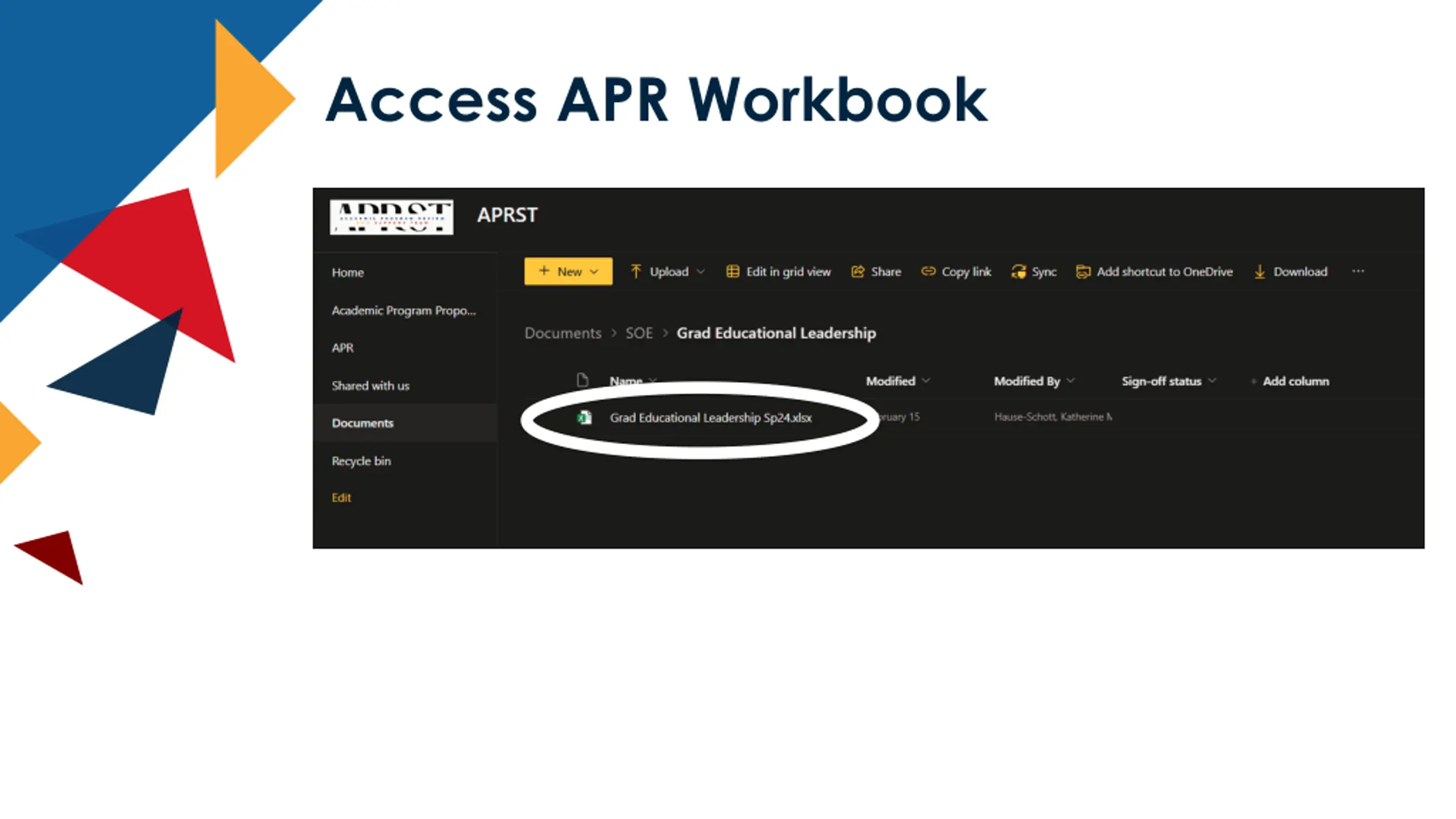The image size is (1456, 819).
Task: Click Add shortcut to OneDrive icon
Action: pos(1083,272)
